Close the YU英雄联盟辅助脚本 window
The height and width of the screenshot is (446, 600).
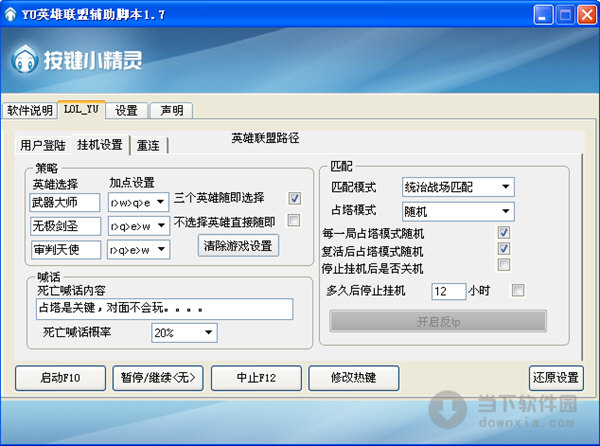[587, 15]
